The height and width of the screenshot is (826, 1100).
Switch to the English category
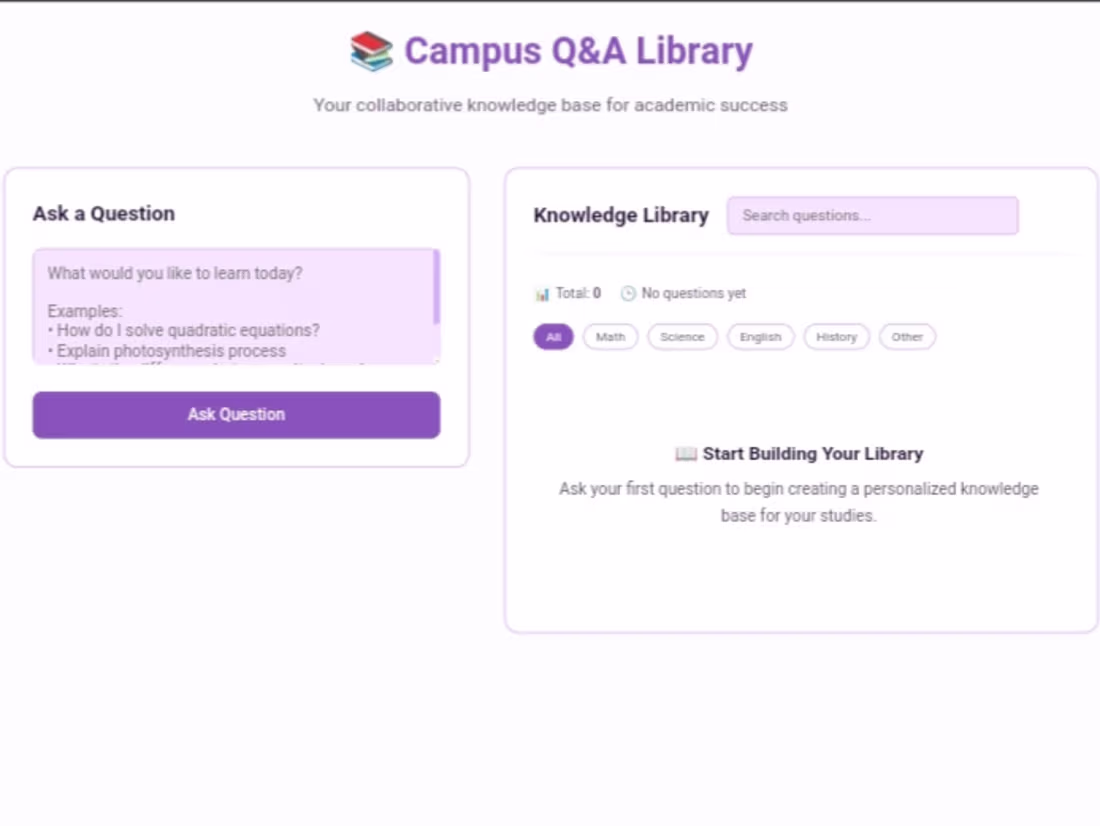click(x=760, y=337)
